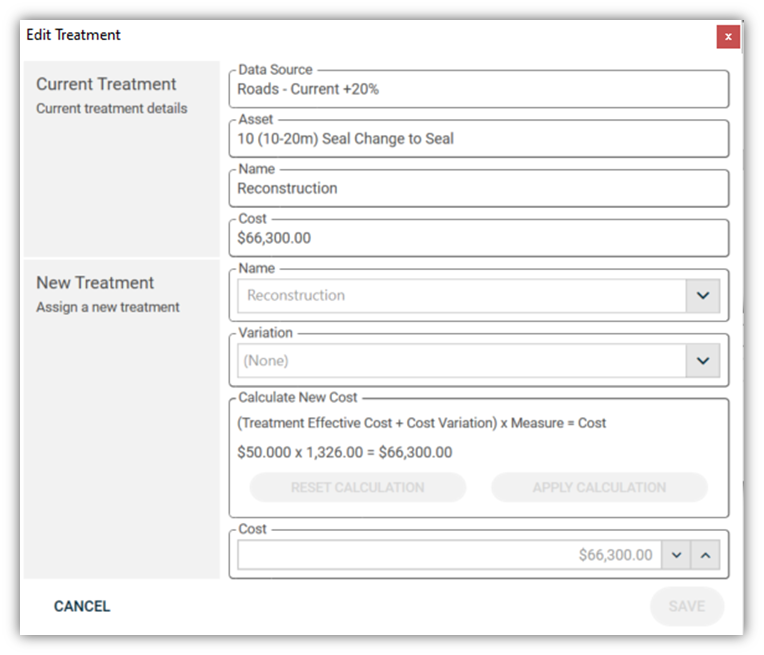Increase cost with the up stepper arrow
The image size is (764, 655).
pyautogui.click(x=705, y=555)
